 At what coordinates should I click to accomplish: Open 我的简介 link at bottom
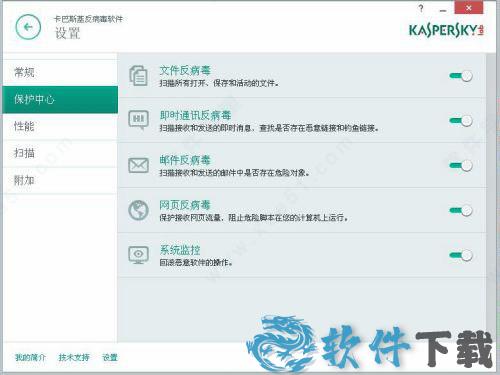[x=30, y=358]
